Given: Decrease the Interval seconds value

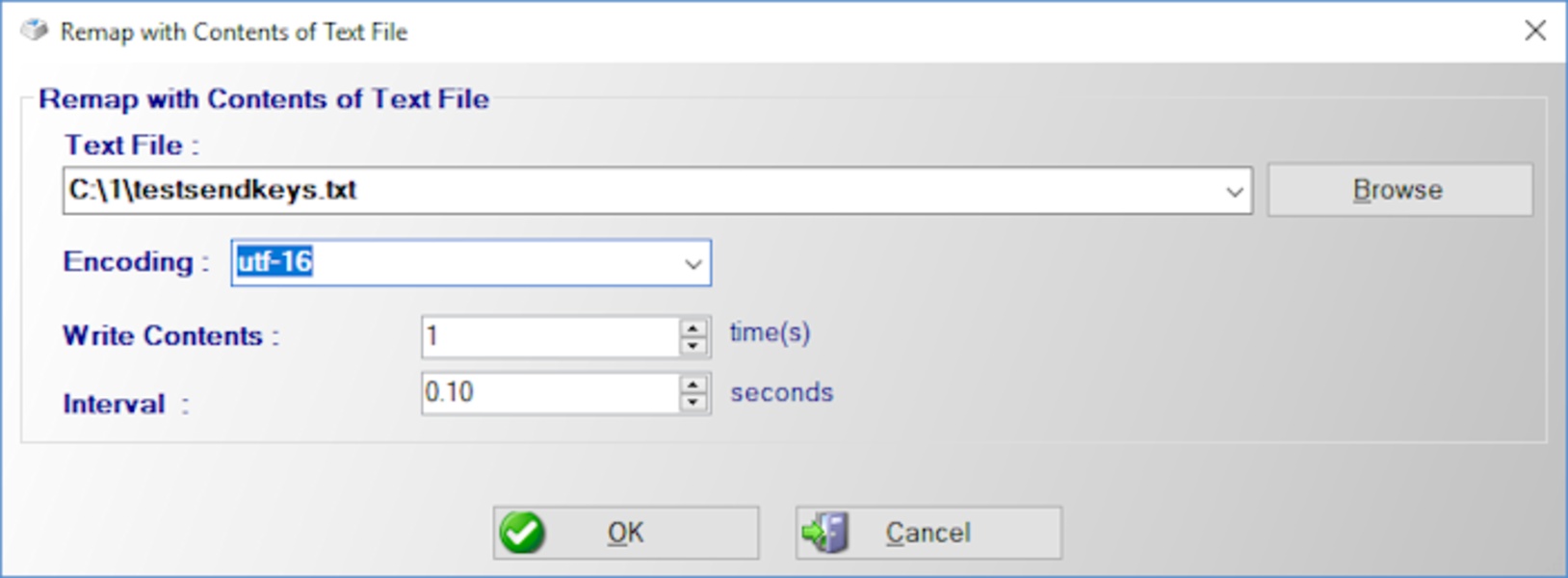Looking at the screenshot, I should [693, 402].
